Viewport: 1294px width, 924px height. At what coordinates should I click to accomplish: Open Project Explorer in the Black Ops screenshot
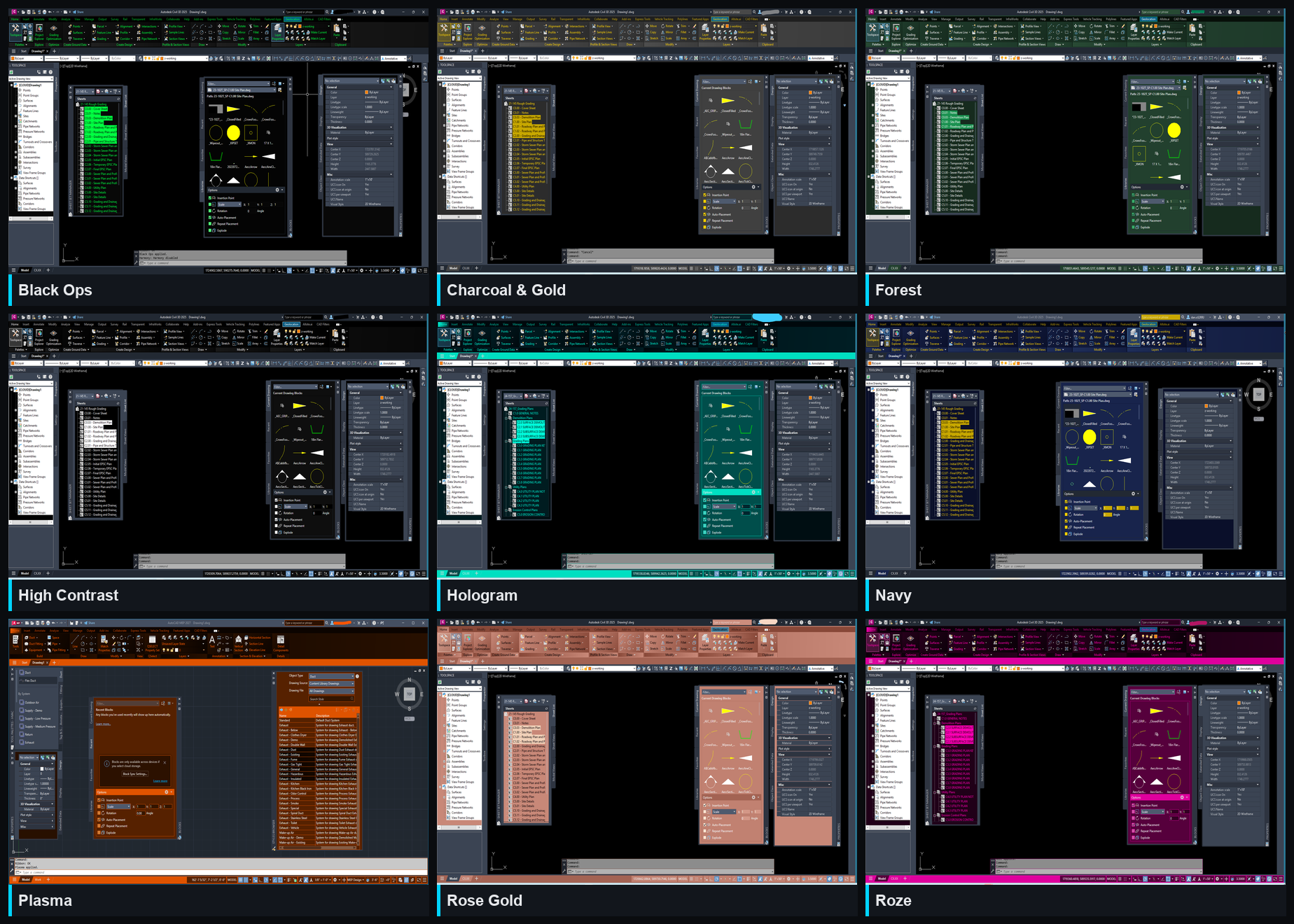[39, 31]
